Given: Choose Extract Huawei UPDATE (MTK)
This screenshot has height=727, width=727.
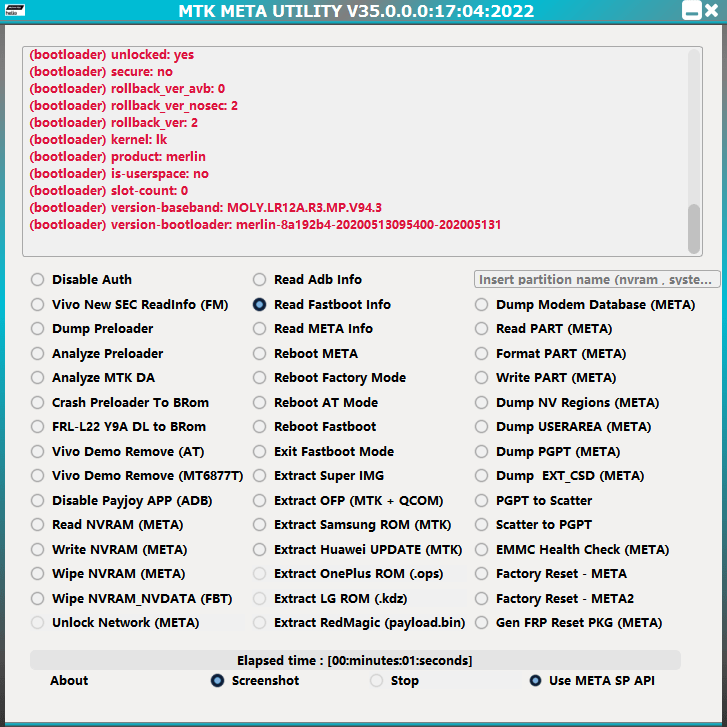Looking at the screenshot, I should (x=260, y=550).
